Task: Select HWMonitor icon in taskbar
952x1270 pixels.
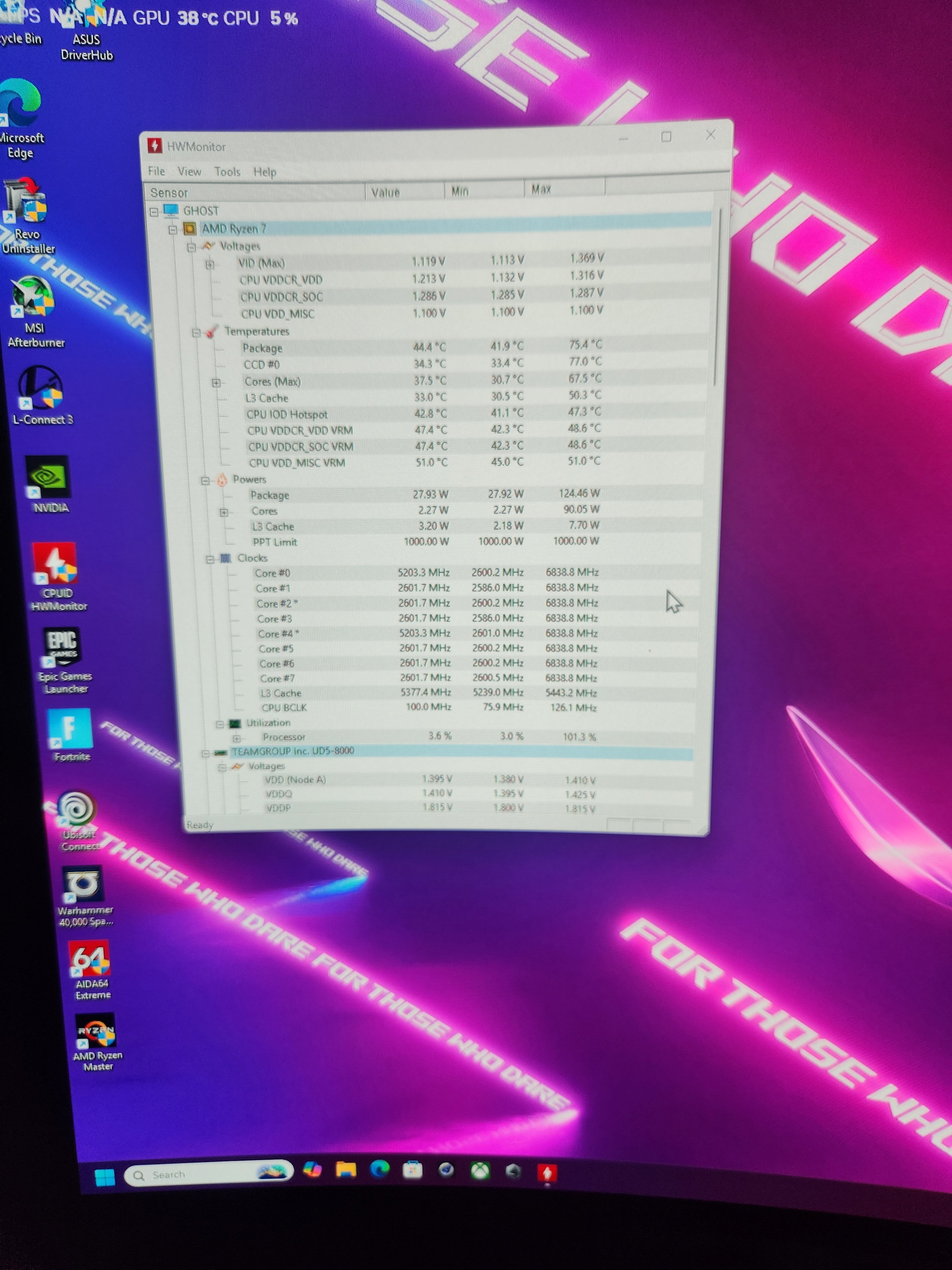Action: (547, 1173)
